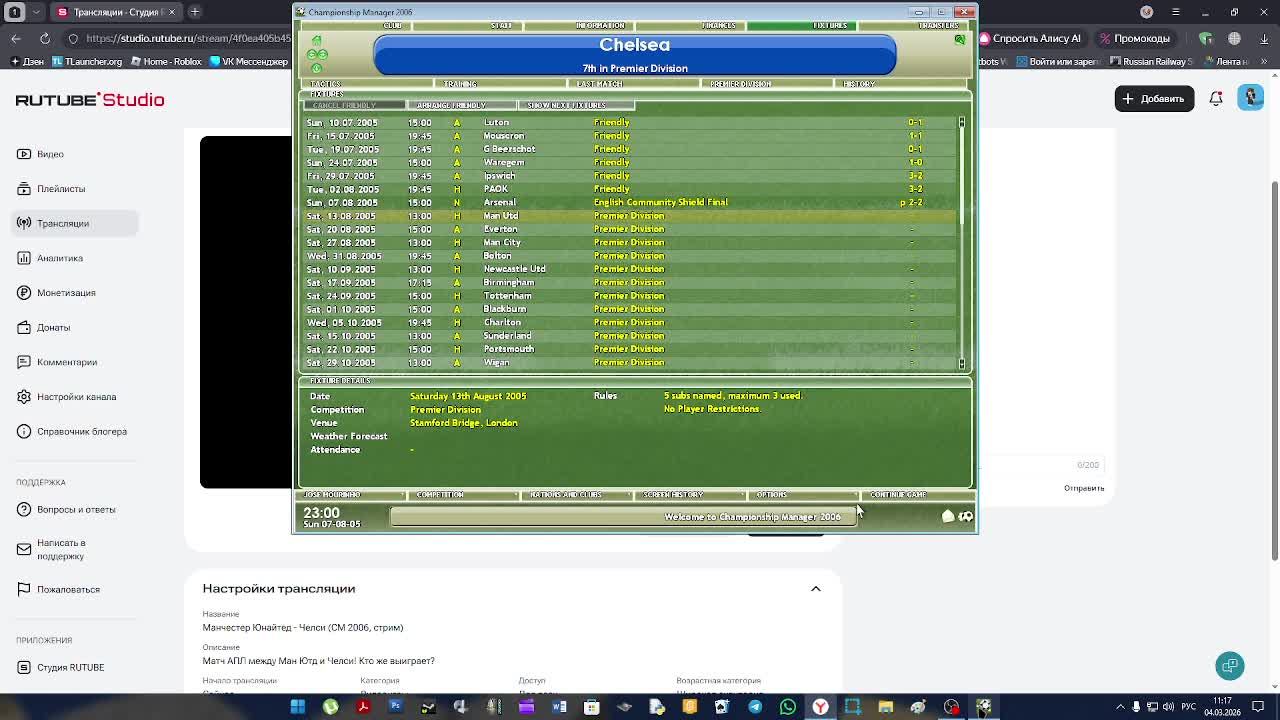The height and width of the screenshot is (720, 1280).
Task: Click the fixtures list scrollbar
Action: 962,242
